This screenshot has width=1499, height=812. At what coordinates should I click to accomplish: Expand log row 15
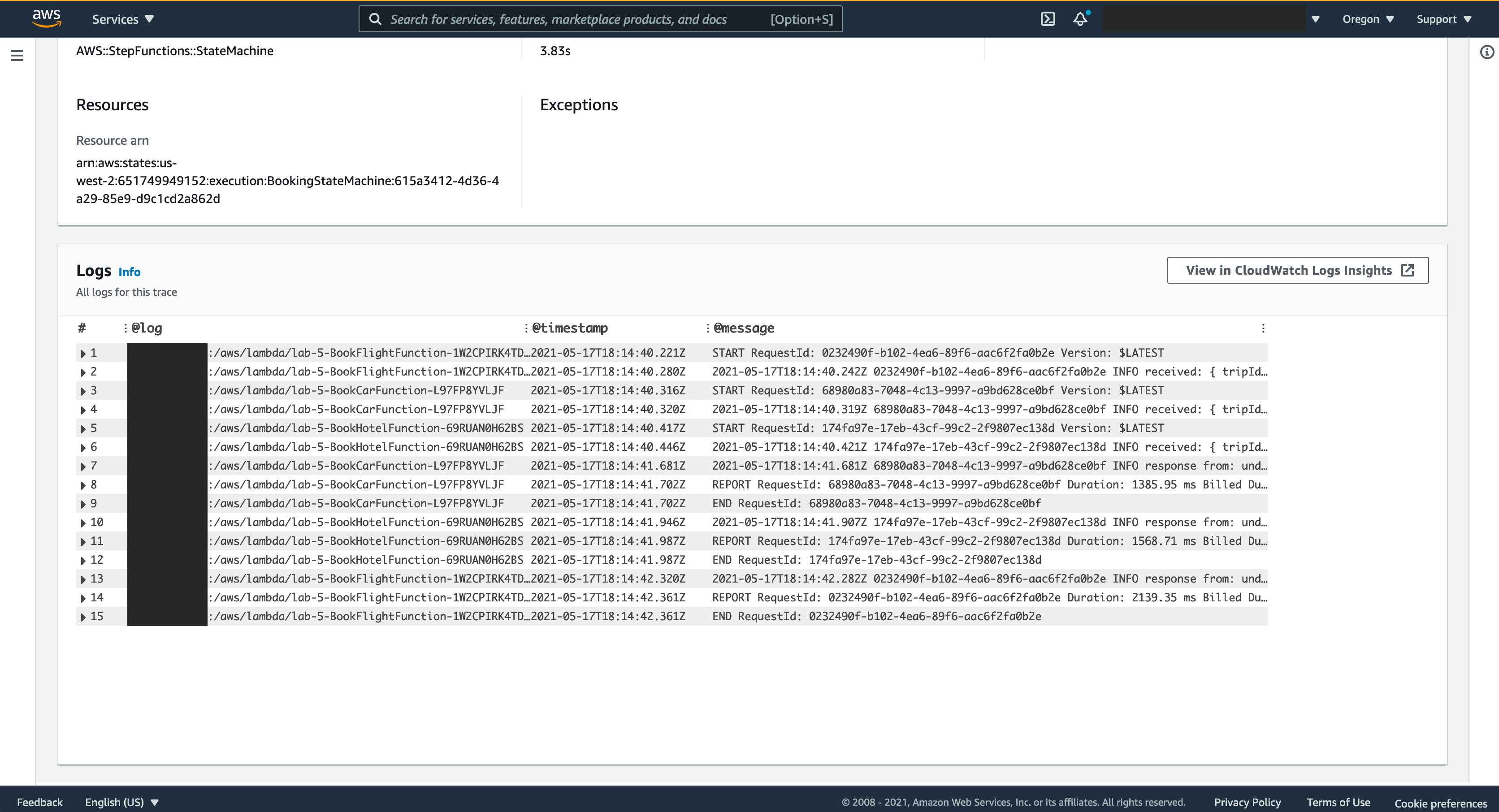point(83,617)
